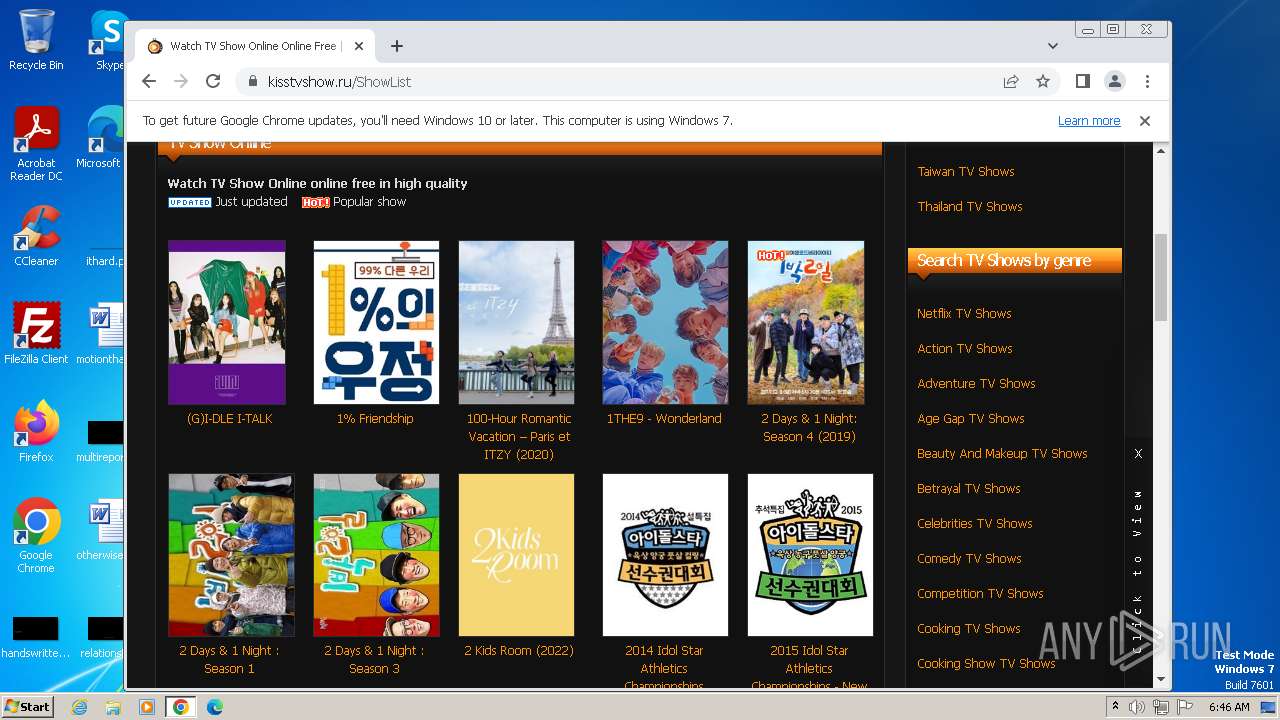
Task: Open Acrobat Reader DC desktop icon
Action: click(36, 144)
